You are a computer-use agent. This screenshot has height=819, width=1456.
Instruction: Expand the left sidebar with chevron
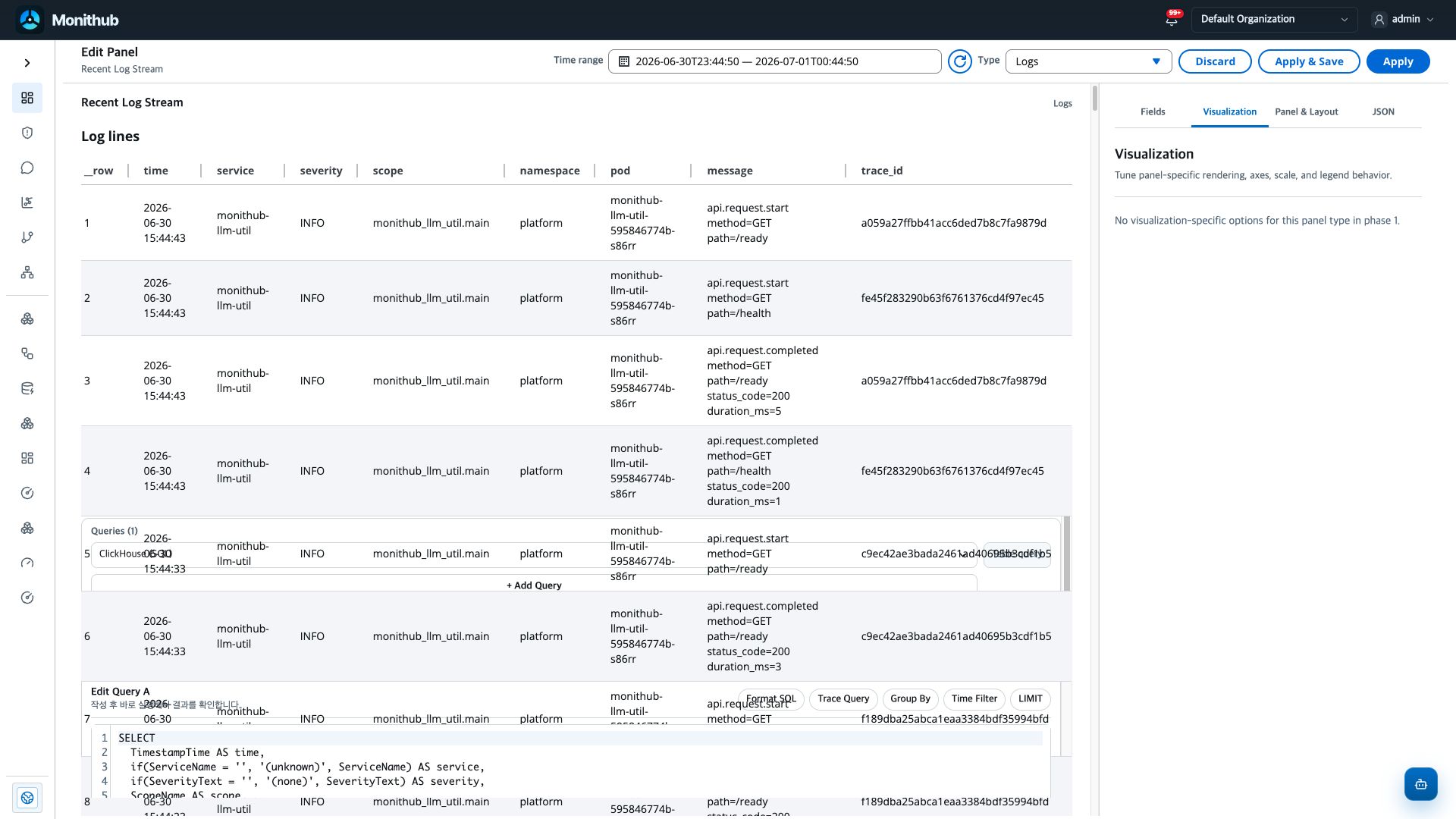27,63
